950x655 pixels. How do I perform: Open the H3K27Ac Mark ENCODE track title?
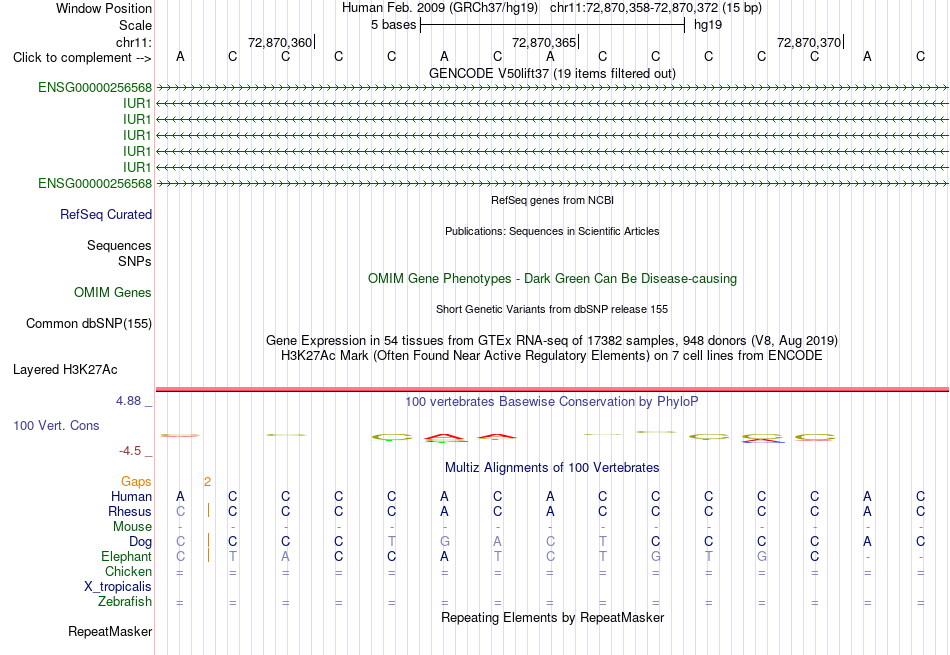552,356
